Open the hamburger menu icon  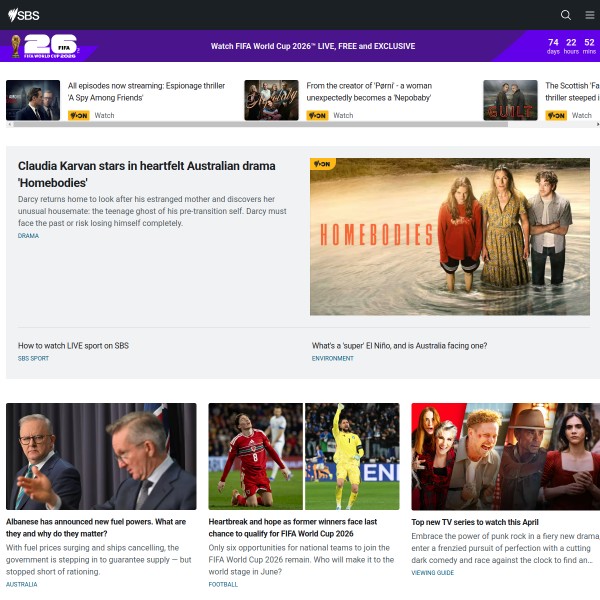589,15
